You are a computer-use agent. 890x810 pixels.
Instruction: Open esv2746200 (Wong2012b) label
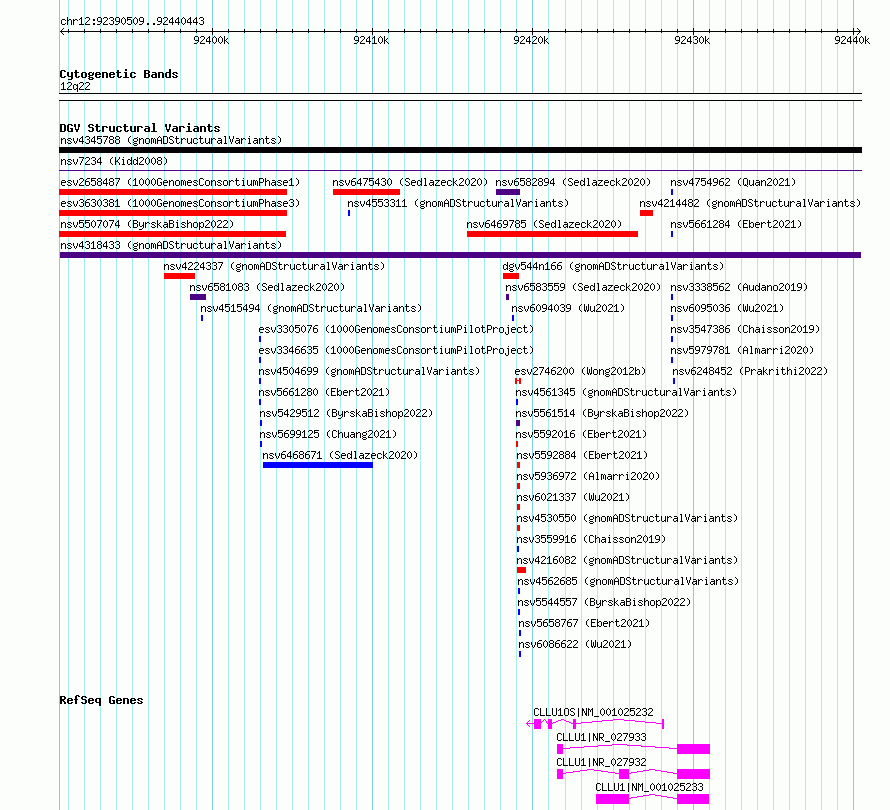581,371
